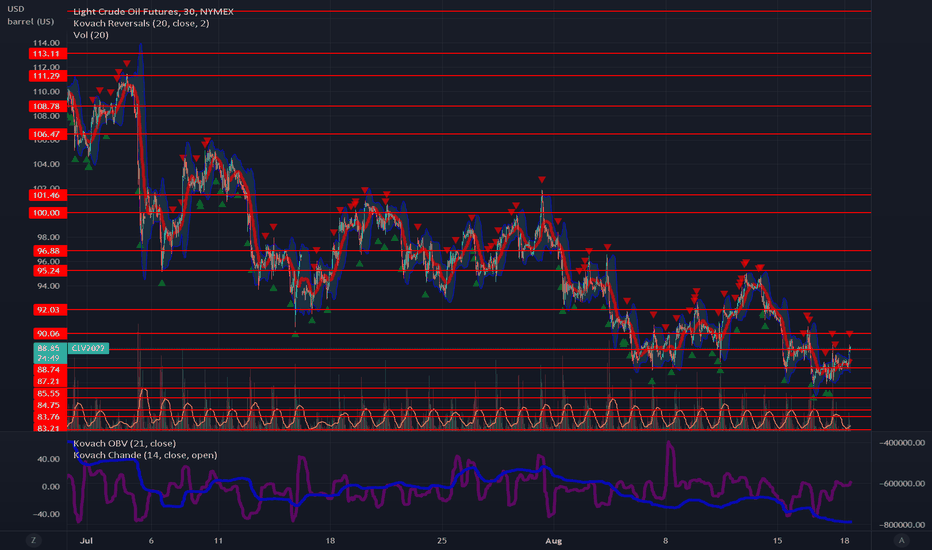Click the 83.21 red level label
This screenshot has width=932, height=550.
pyautogui.click(x=50, y=428)
